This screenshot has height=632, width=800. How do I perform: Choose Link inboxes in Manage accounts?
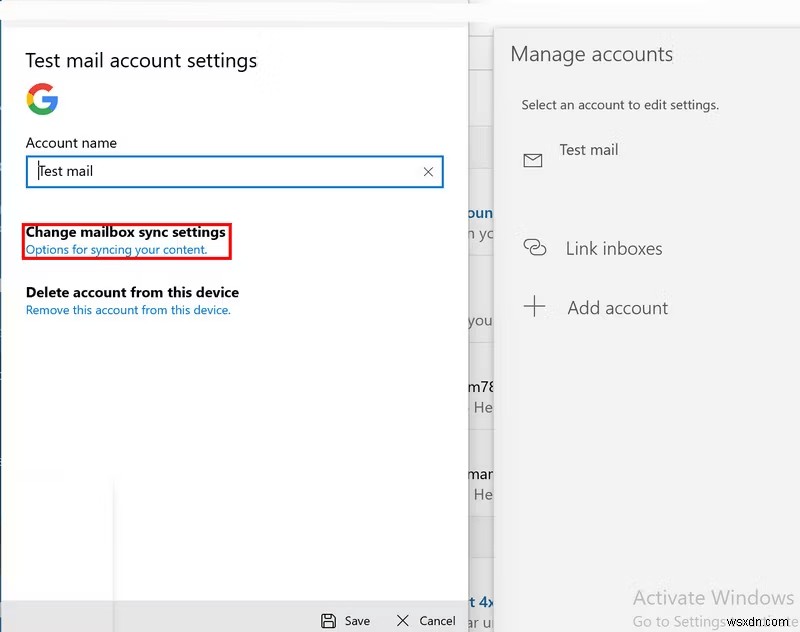tap(614, 248)
